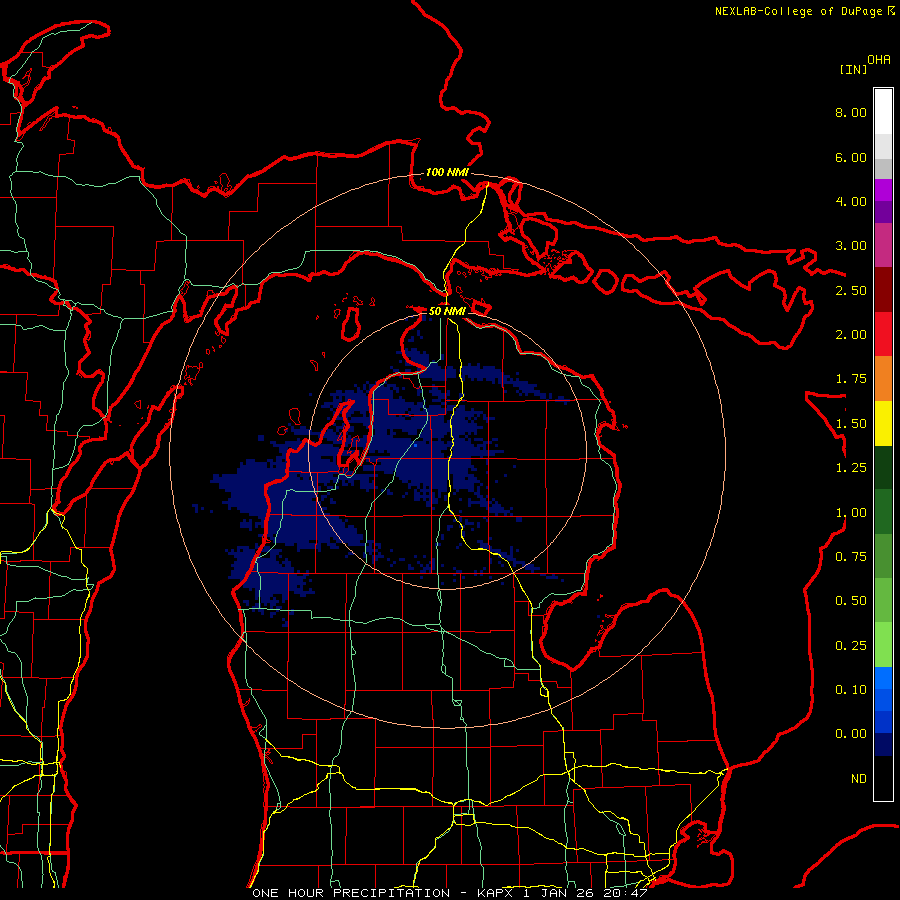Click the 1.00 scale value
This screenshot has width=900, height=900.
click(x=851, y=513)
